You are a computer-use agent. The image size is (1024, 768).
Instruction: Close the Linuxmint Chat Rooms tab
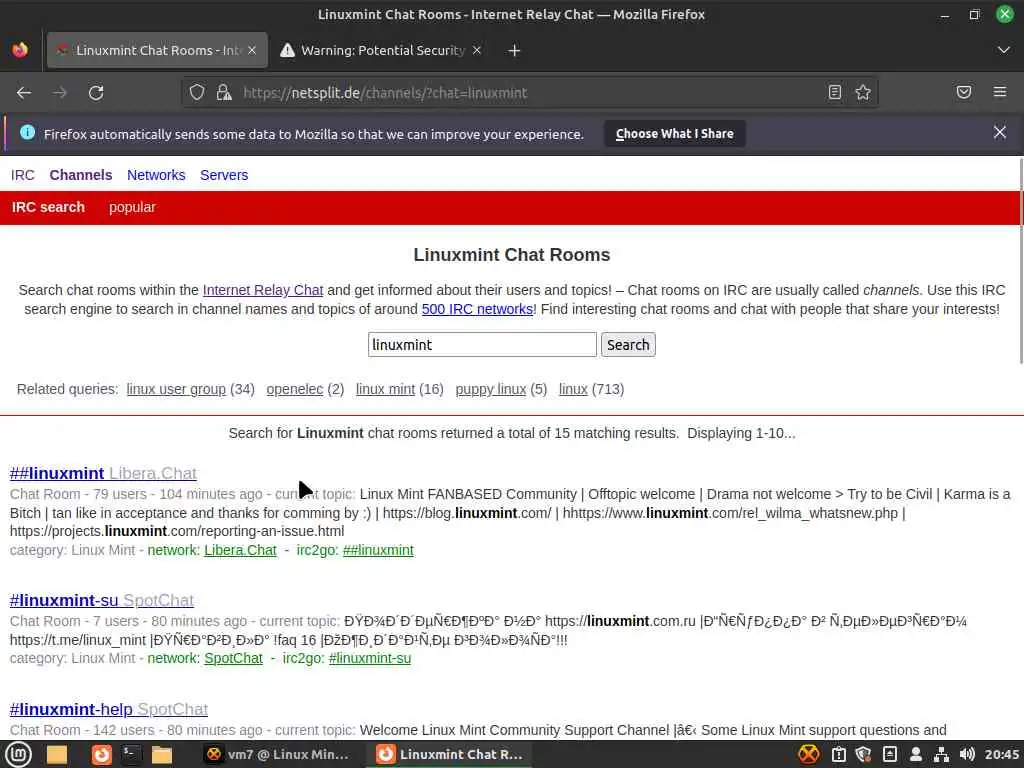(252, 50)
